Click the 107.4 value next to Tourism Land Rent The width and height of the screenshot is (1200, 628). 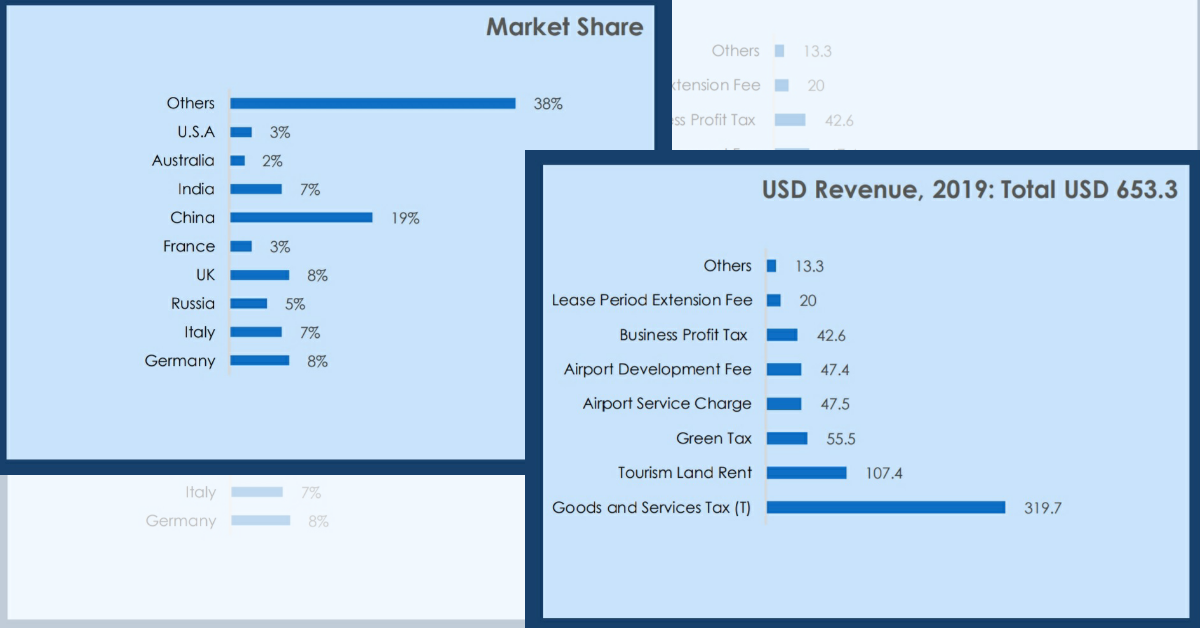click(x=883, y=473)
